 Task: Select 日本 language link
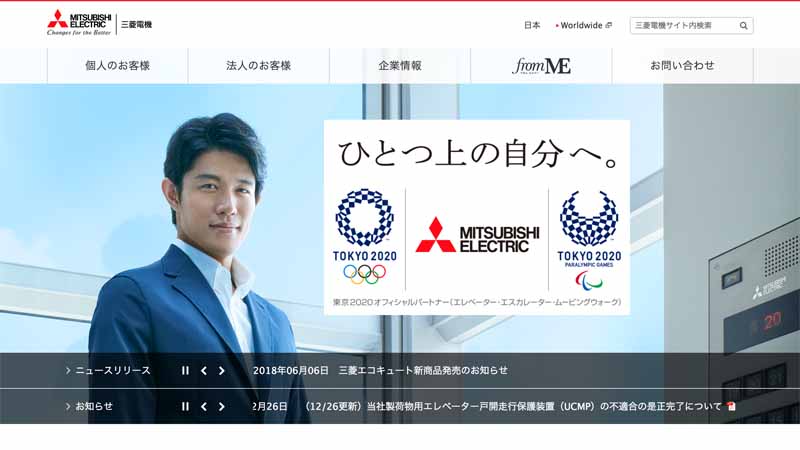(x=532, y=25)
